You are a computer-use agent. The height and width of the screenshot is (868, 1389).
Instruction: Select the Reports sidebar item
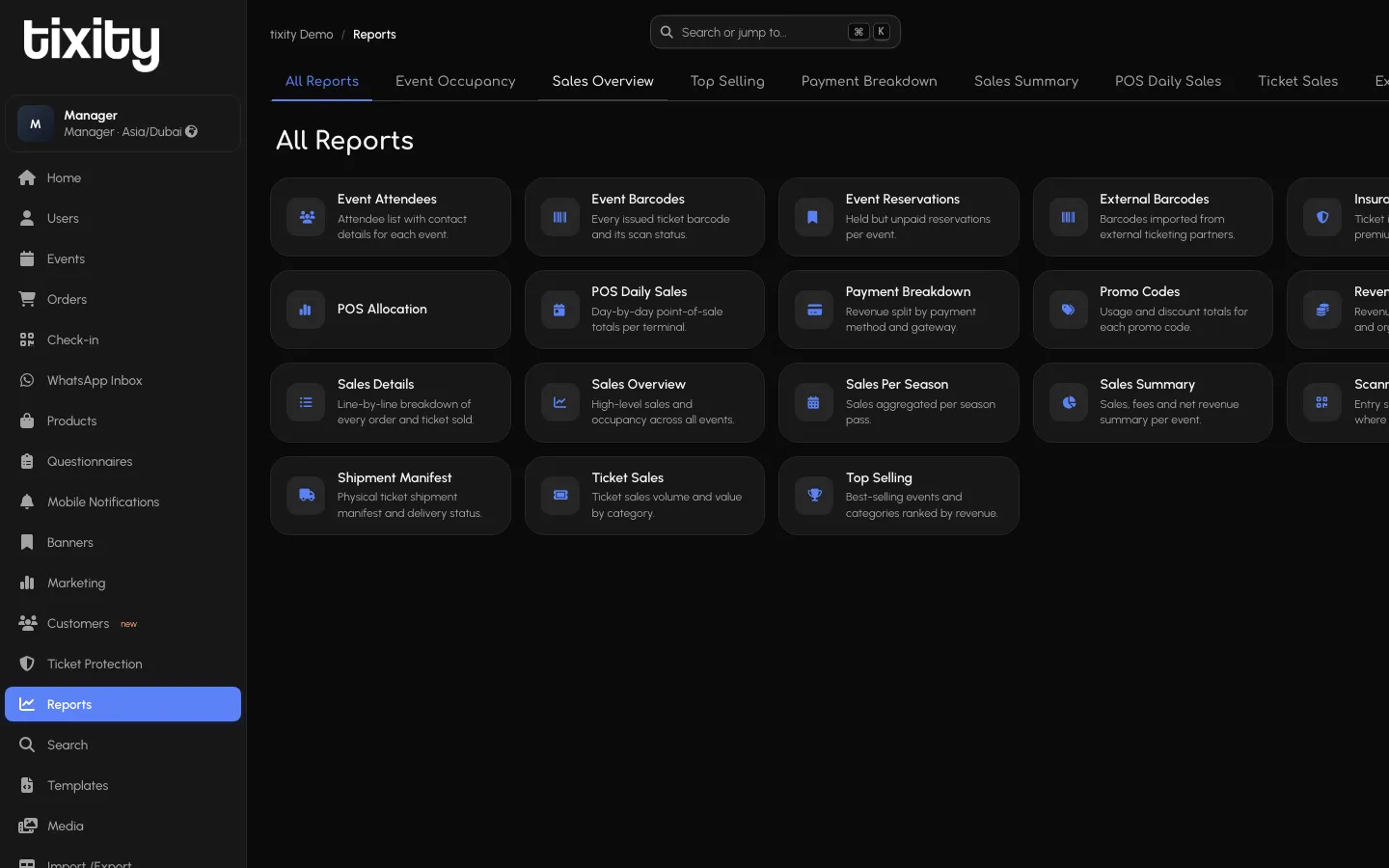point(123,704)
